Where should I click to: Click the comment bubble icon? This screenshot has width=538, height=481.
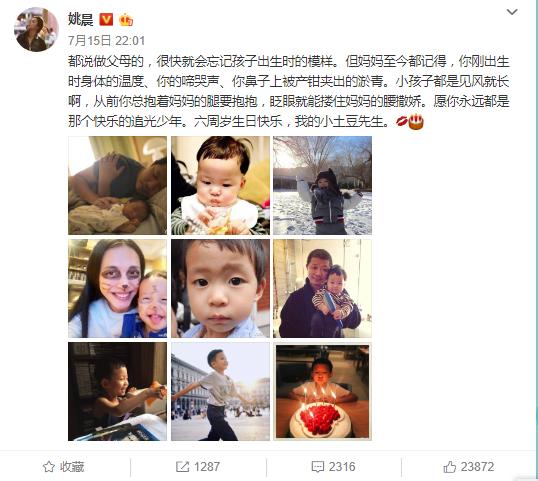318,467
